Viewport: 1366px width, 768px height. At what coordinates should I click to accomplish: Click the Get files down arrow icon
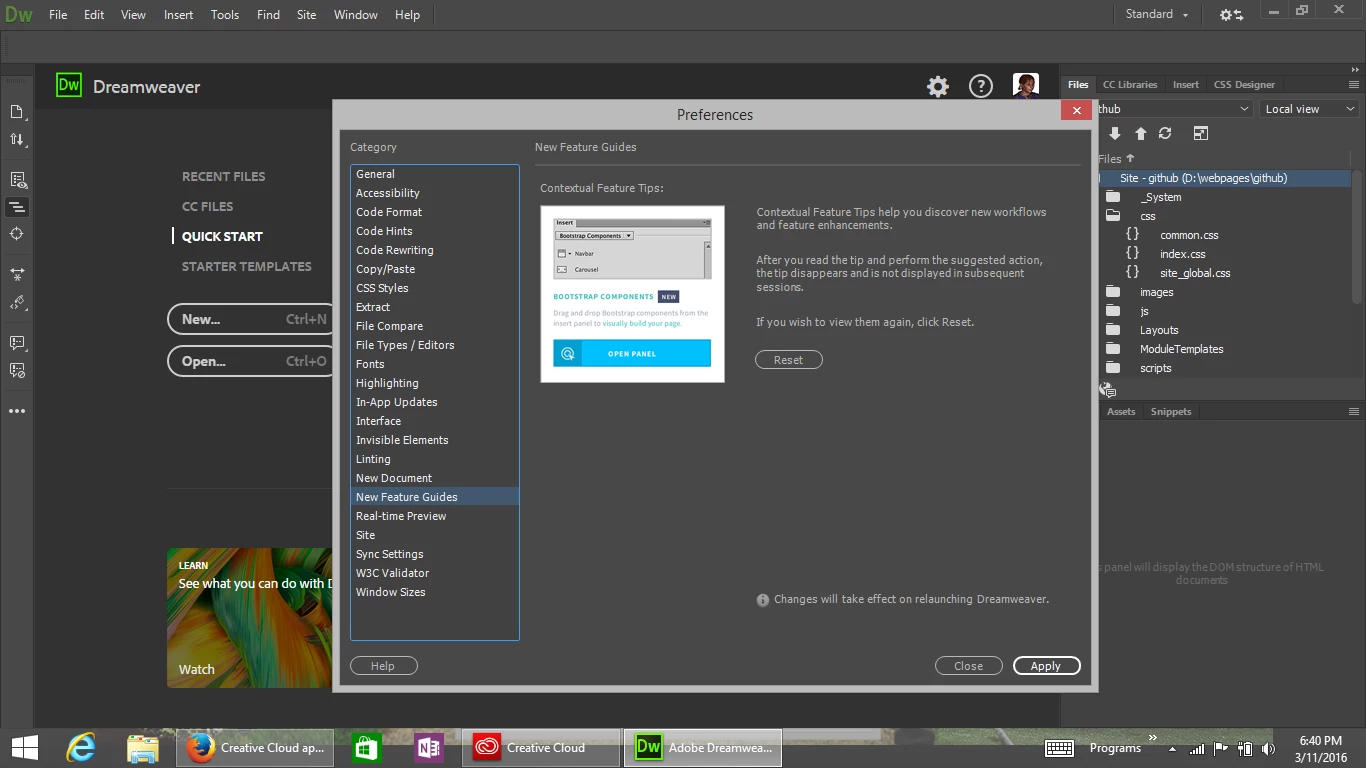coord(1115,133)
